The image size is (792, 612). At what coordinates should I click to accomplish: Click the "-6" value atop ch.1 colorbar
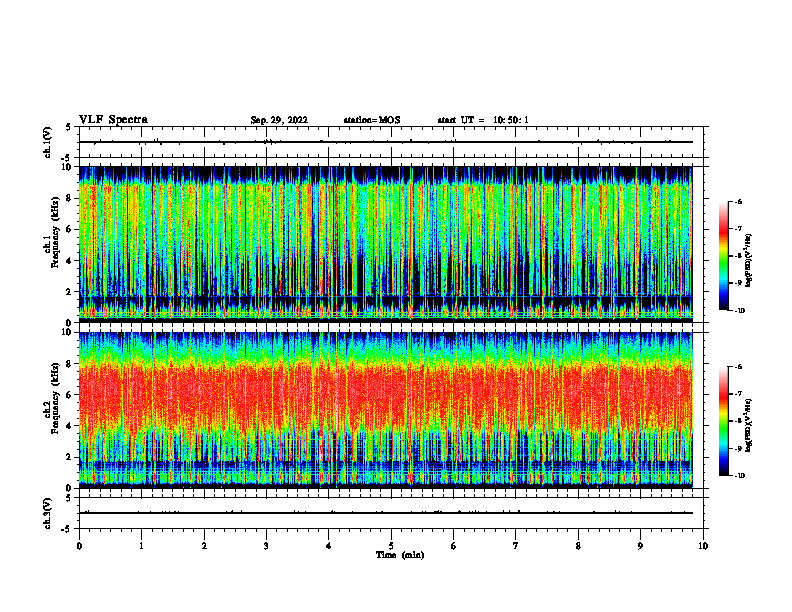click(x=738, y=201)
